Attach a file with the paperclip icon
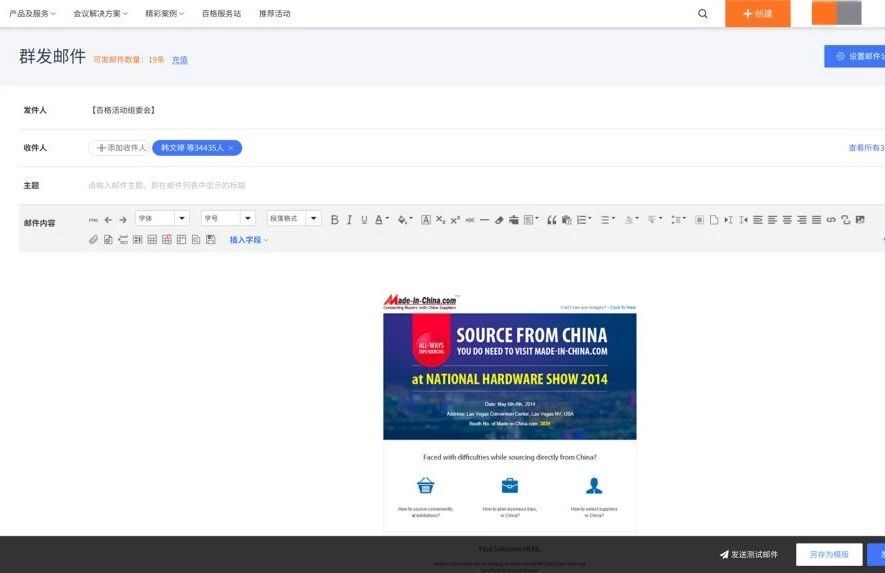 click(x=93, y=239)
